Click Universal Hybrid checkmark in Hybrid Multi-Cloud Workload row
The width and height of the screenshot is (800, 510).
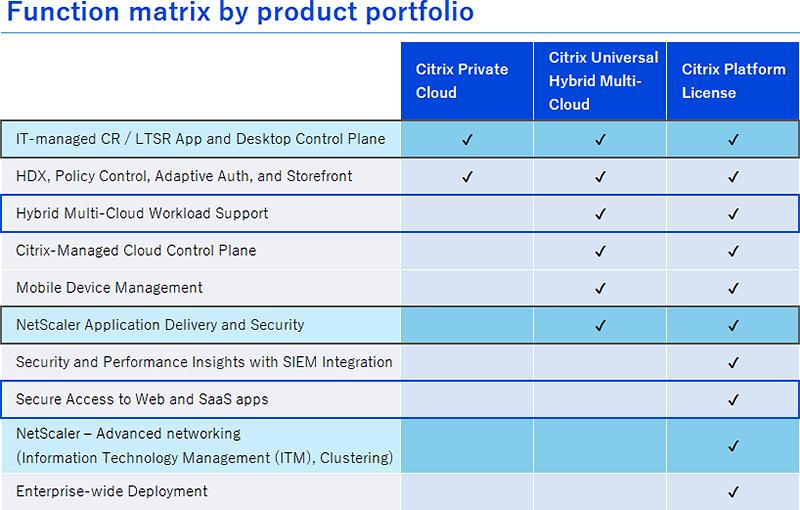tap(601, 214)
